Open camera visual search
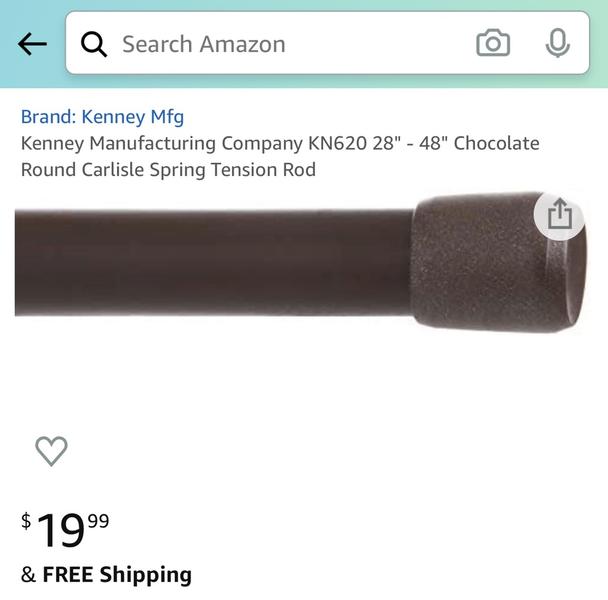The height and width of the screenshot is (600, 608). (492, 44)
